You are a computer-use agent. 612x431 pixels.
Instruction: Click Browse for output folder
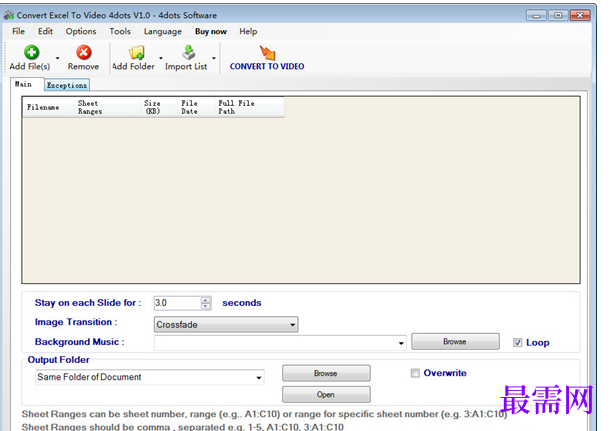tap(326, 374)
